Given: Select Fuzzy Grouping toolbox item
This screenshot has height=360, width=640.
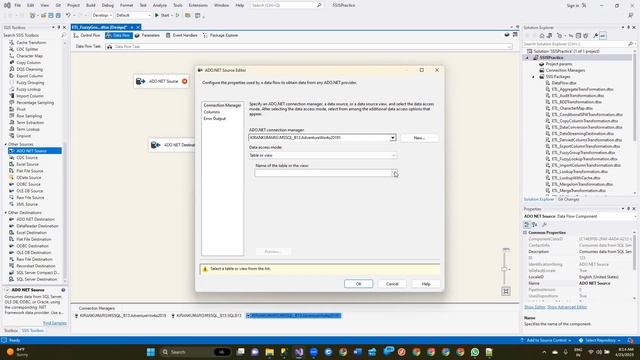Looking at the screenshot, I should [30, 82].
